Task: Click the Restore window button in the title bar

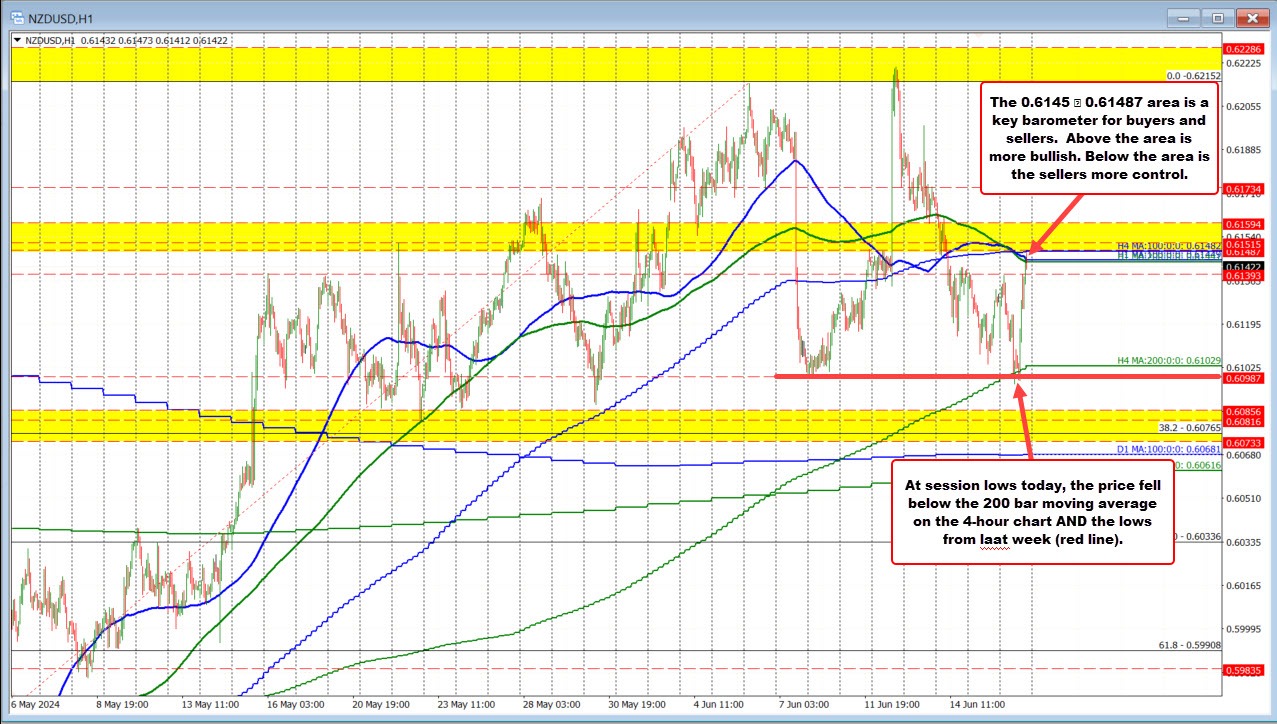Action: (1216, 17)
